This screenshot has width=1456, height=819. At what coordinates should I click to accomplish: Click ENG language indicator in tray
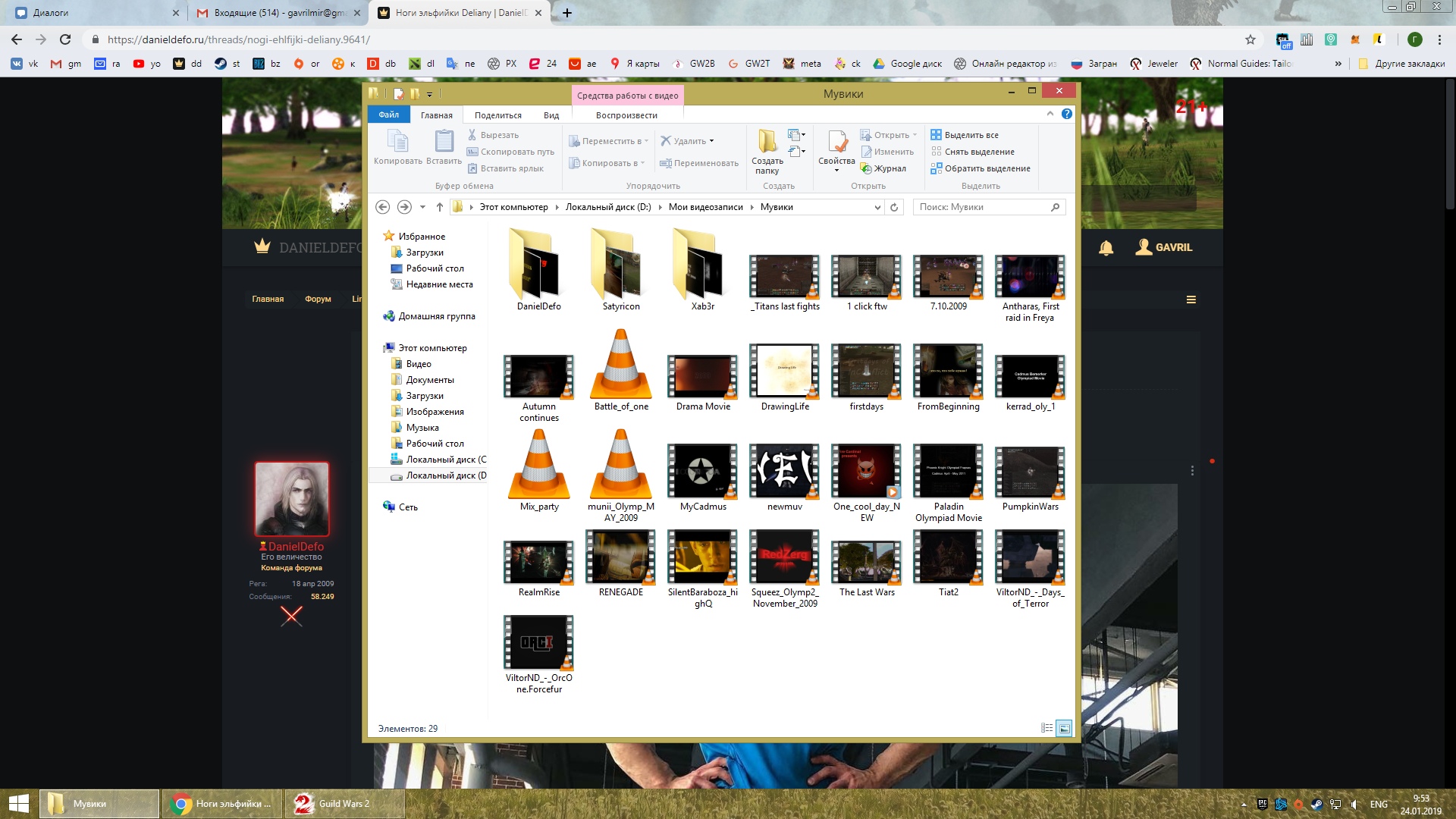pyautogui.click(x=1379, y=804)
